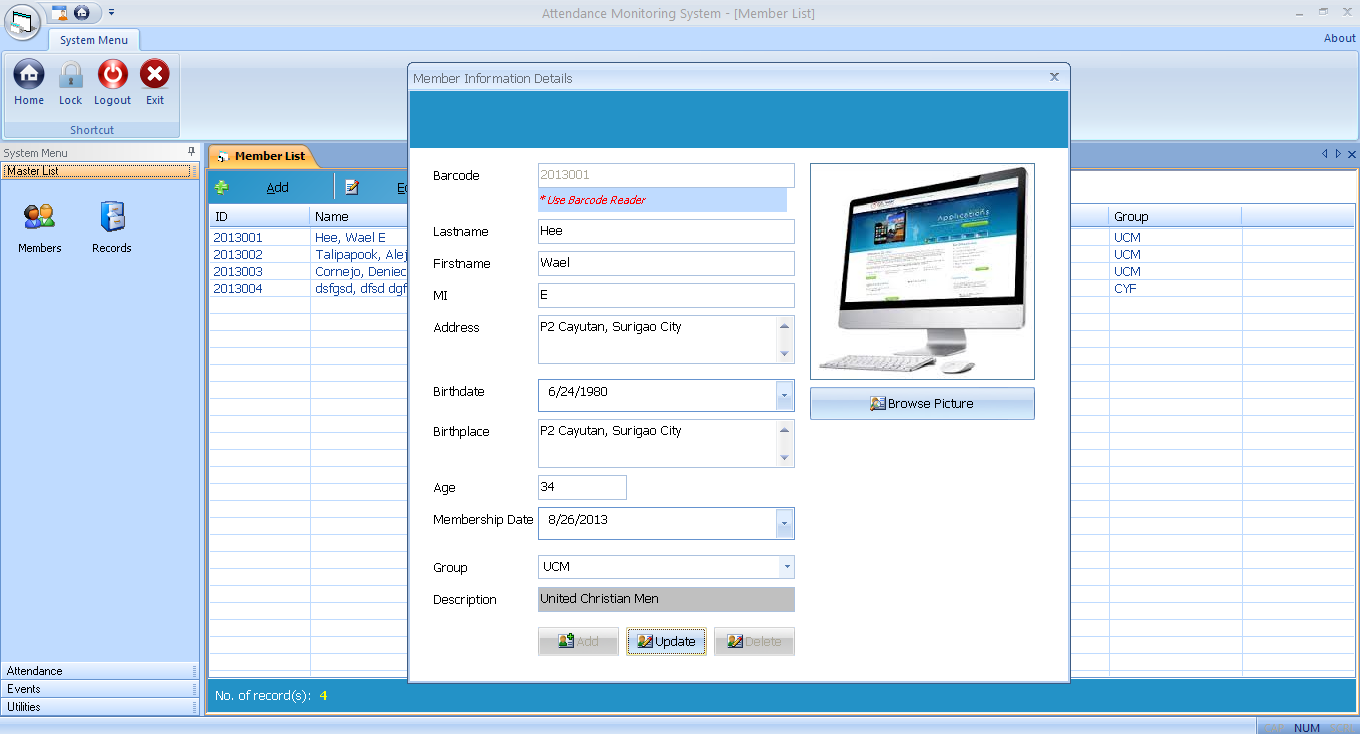Open the Records icon in Master List

[112, 216]
